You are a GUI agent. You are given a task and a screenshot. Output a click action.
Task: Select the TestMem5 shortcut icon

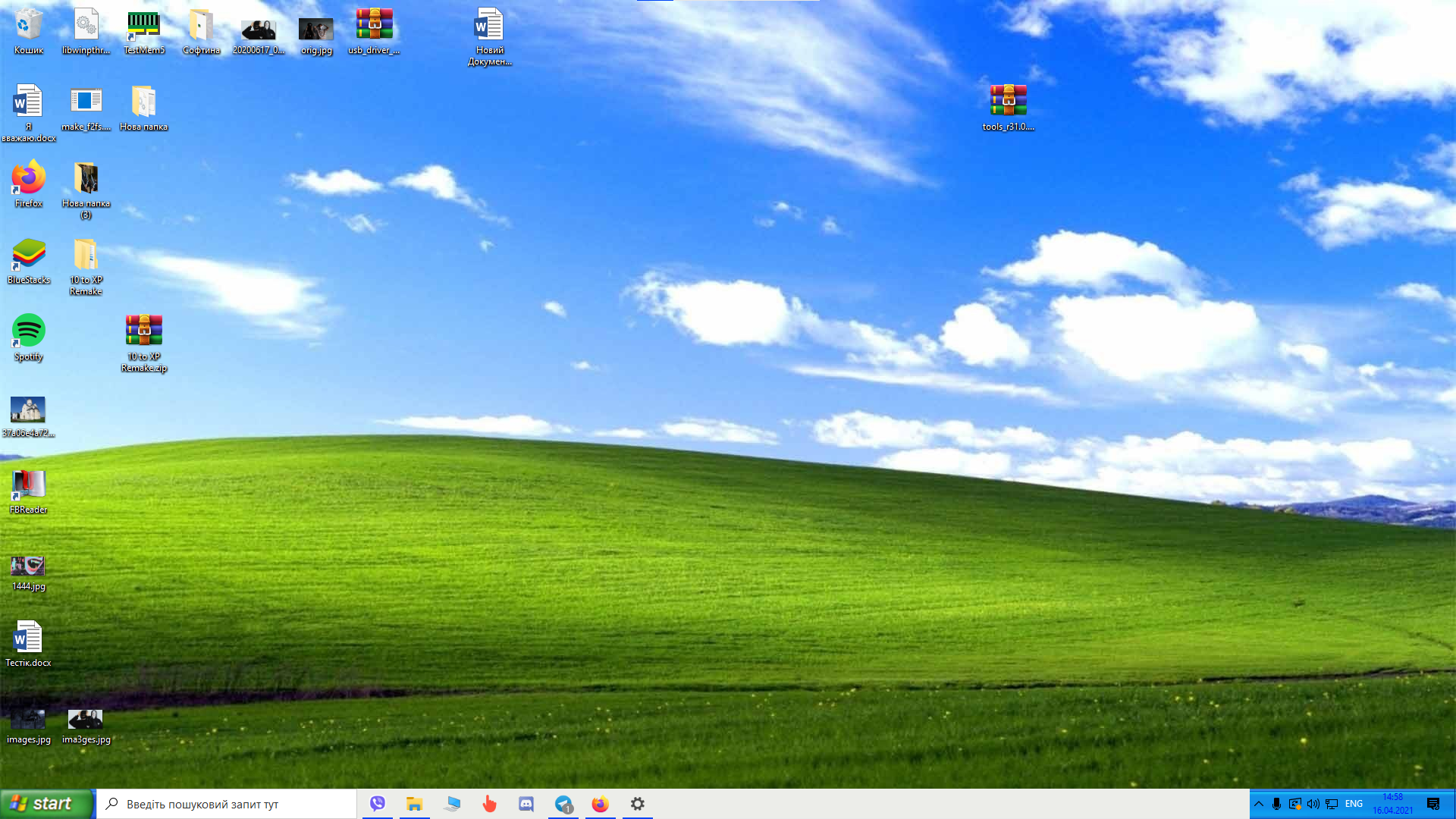[x=144, y=31]
